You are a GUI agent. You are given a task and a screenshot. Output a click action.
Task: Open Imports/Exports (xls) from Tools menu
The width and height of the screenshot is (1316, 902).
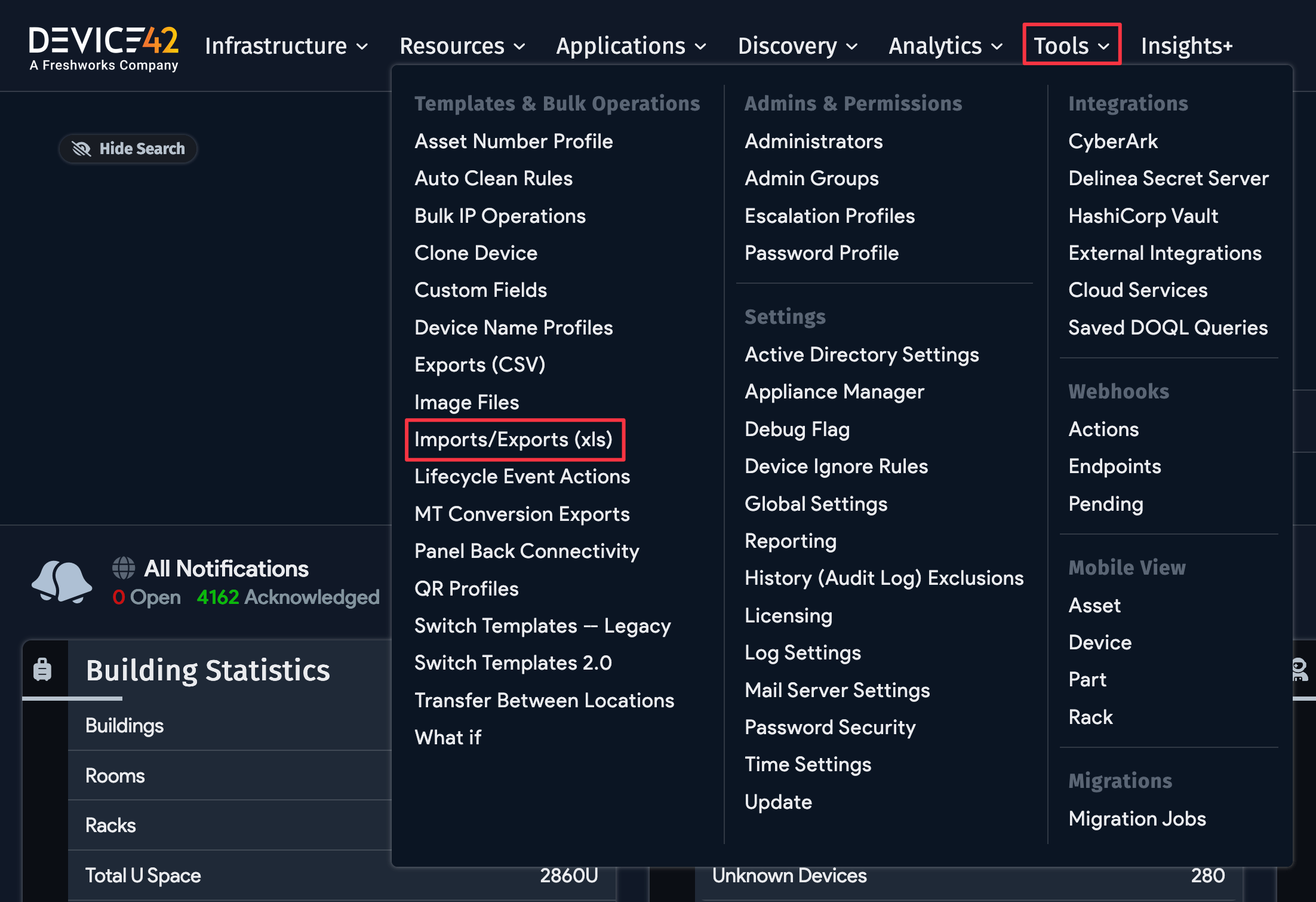[514, 440]
